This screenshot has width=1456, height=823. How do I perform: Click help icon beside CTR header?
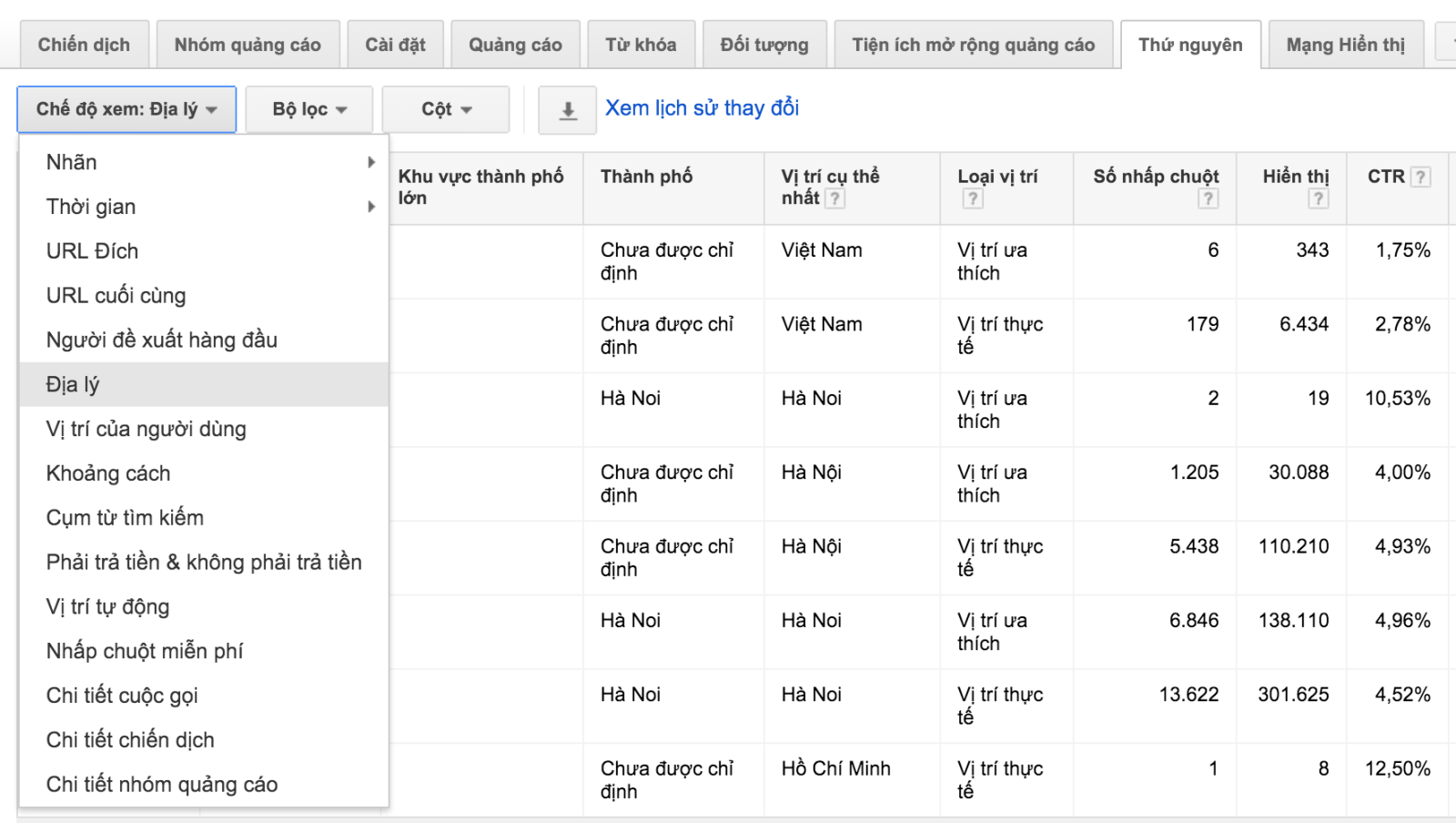click(x=1420, y=177)
